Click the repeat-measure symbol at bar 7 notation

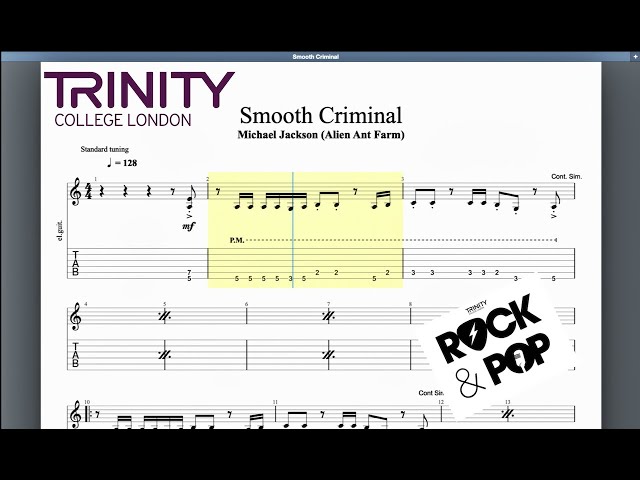(x=329, y=316)
